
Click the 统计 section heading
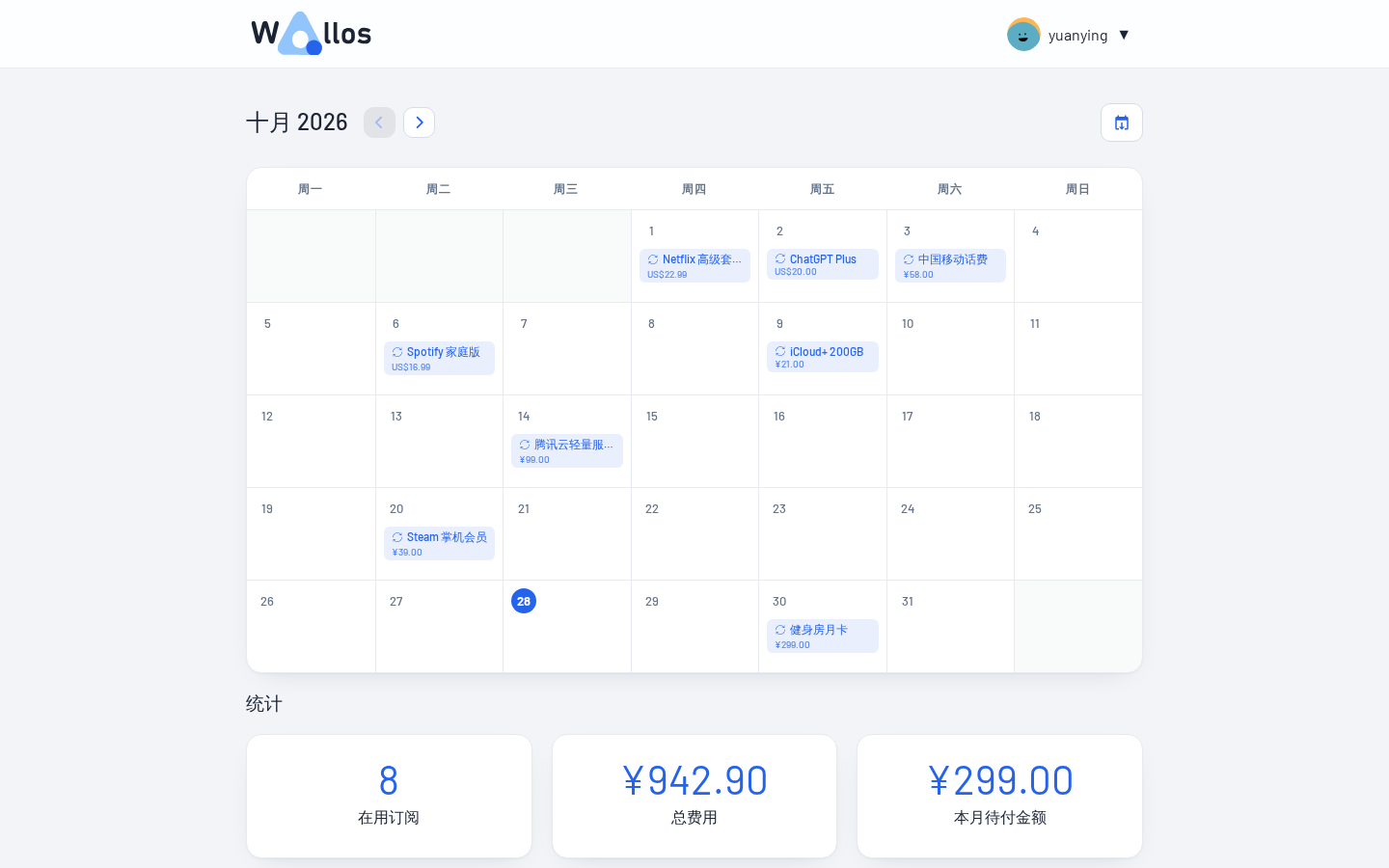tap(264, 704)
